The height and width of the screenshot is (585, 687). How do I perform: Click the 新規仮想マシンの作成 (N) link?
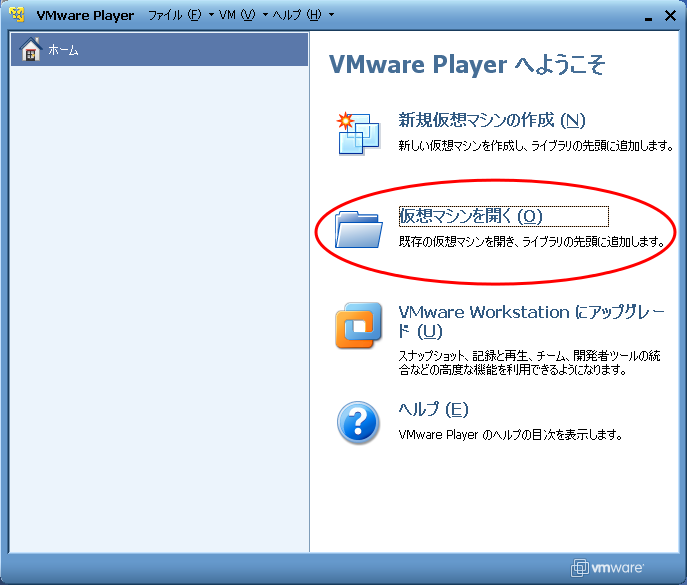[492, 120]
